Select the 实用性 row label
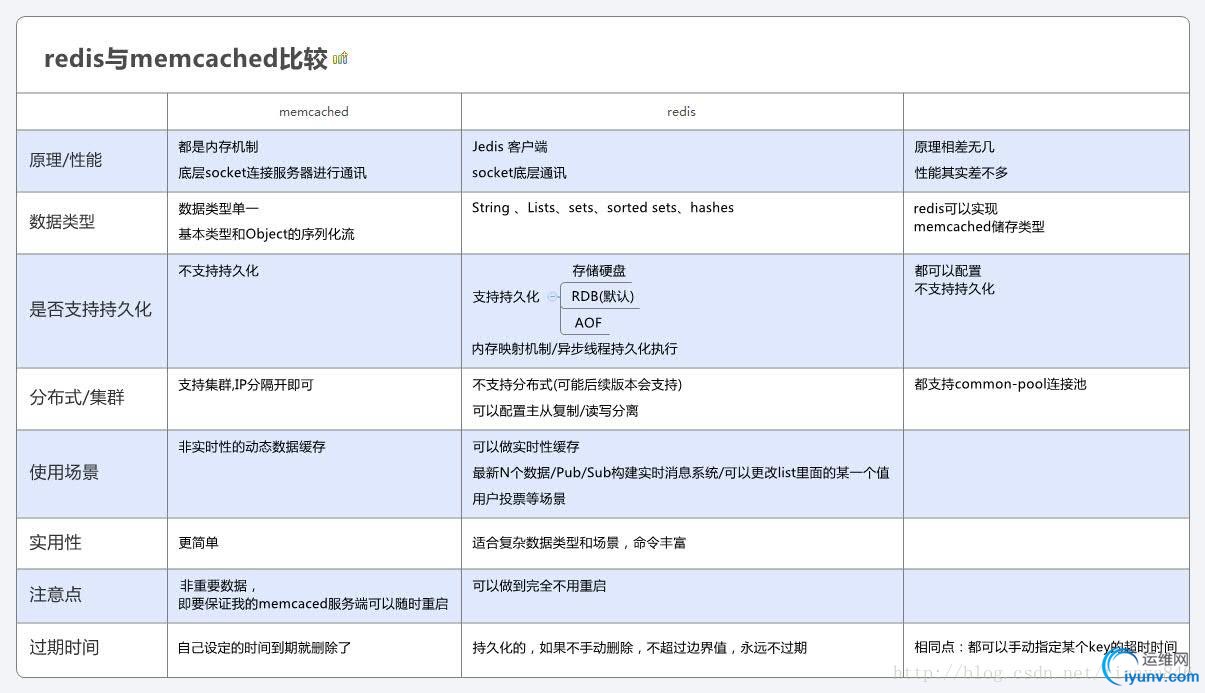1205x693 pixels. (x=56, y=543)
